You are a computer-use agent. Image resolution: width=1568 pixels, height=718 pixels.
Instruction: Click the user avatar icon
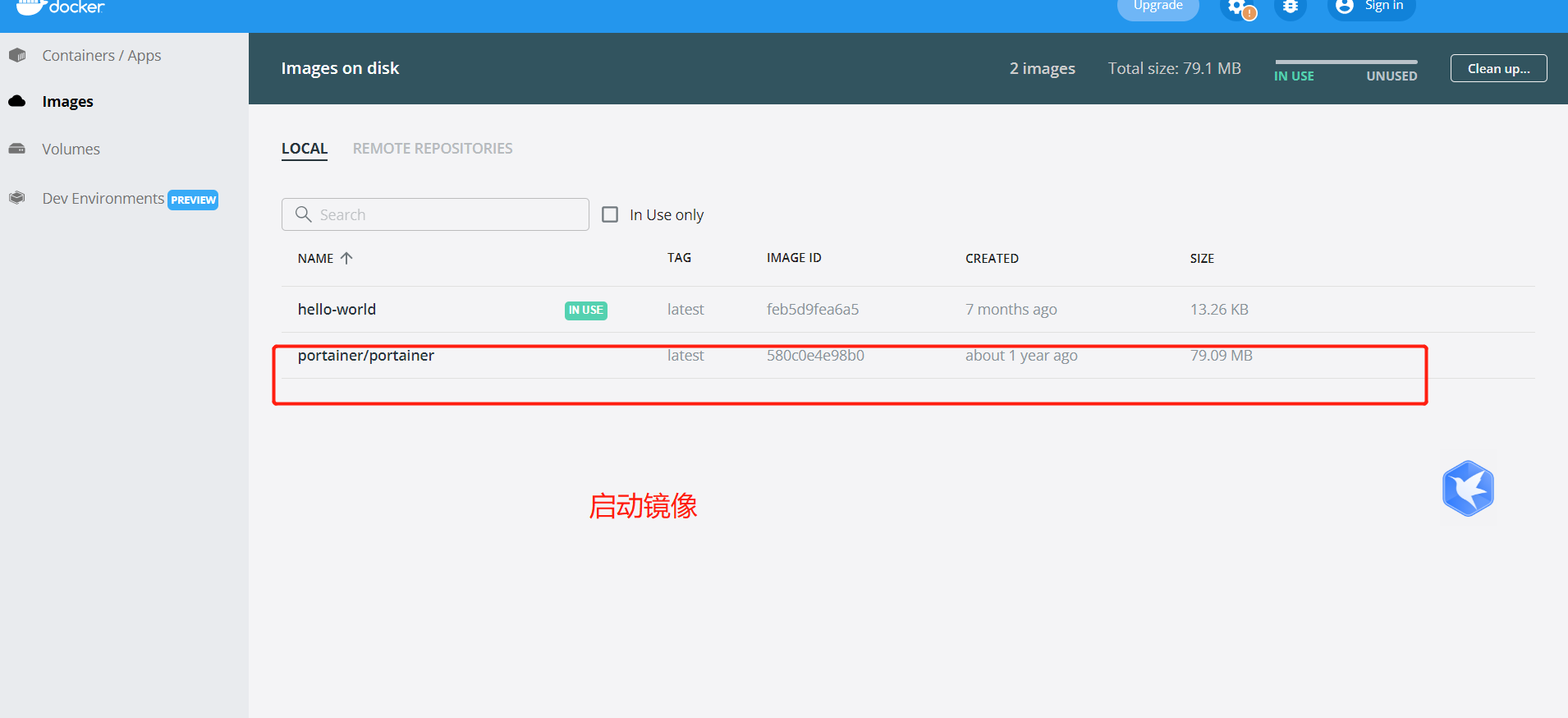pyautogui.click(x=1345, y=7)
